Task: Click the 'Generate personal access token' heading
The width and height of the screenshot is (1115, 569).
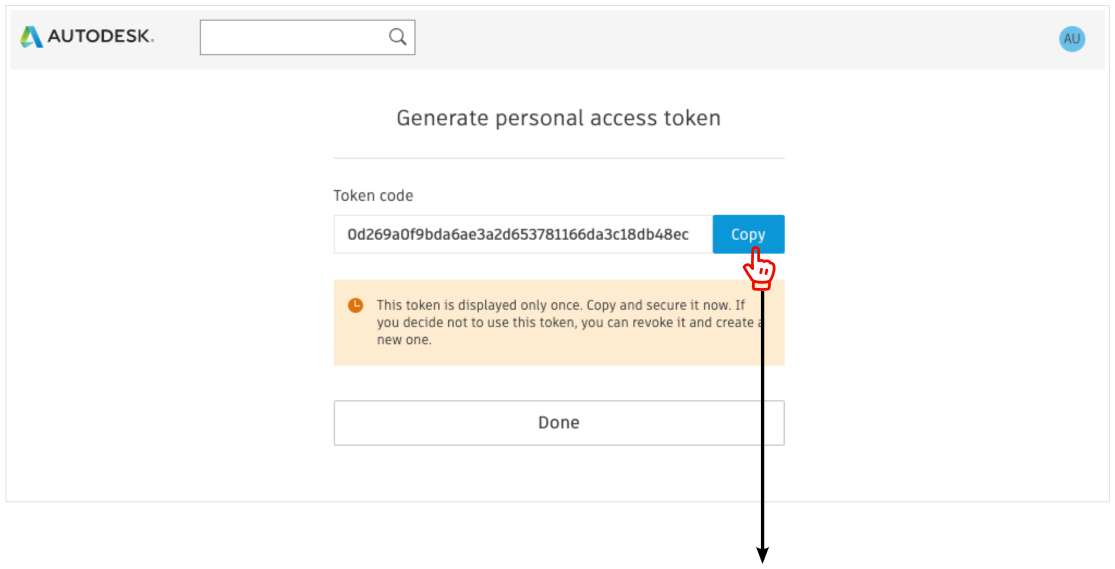Action: click(558, 118)
